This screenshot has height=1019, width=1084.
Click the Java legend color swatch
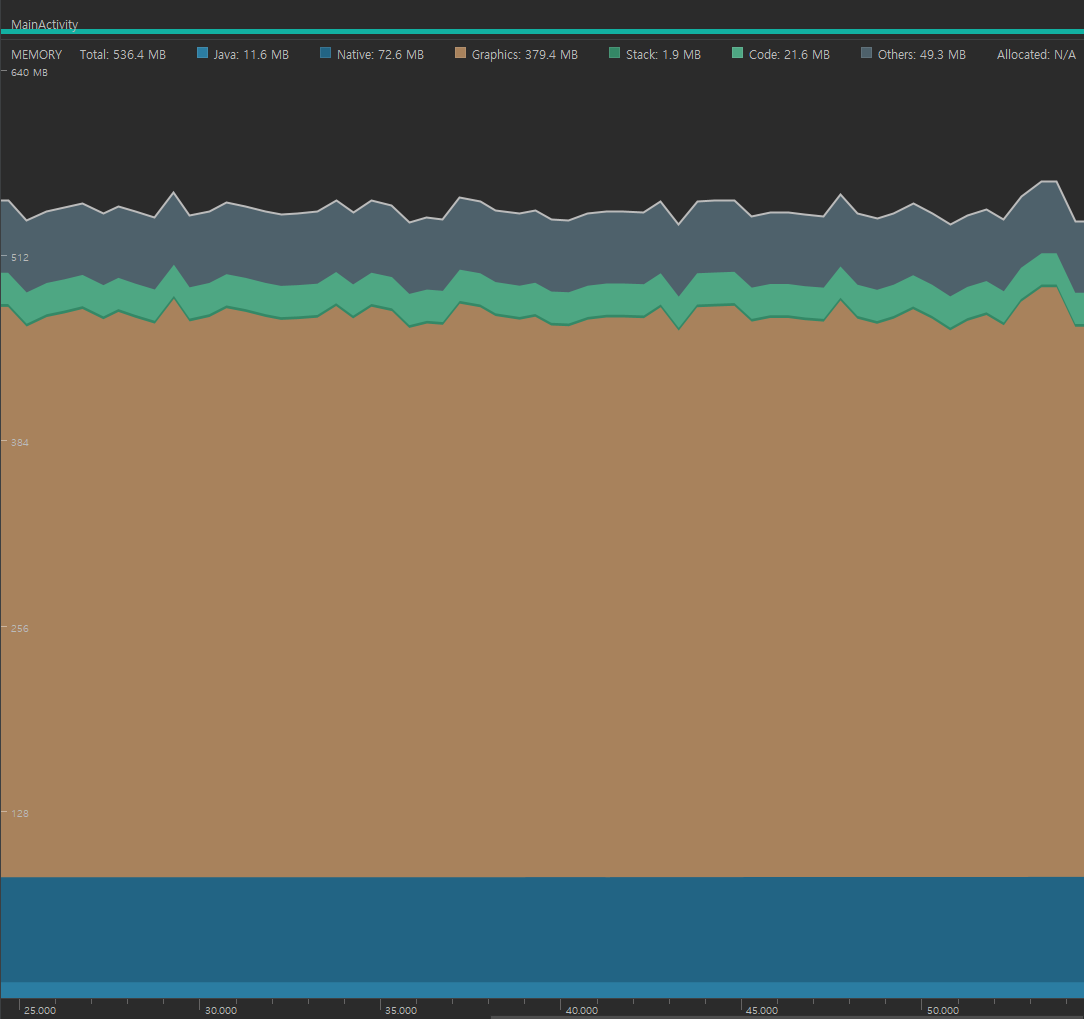click(x=203, y=53)
